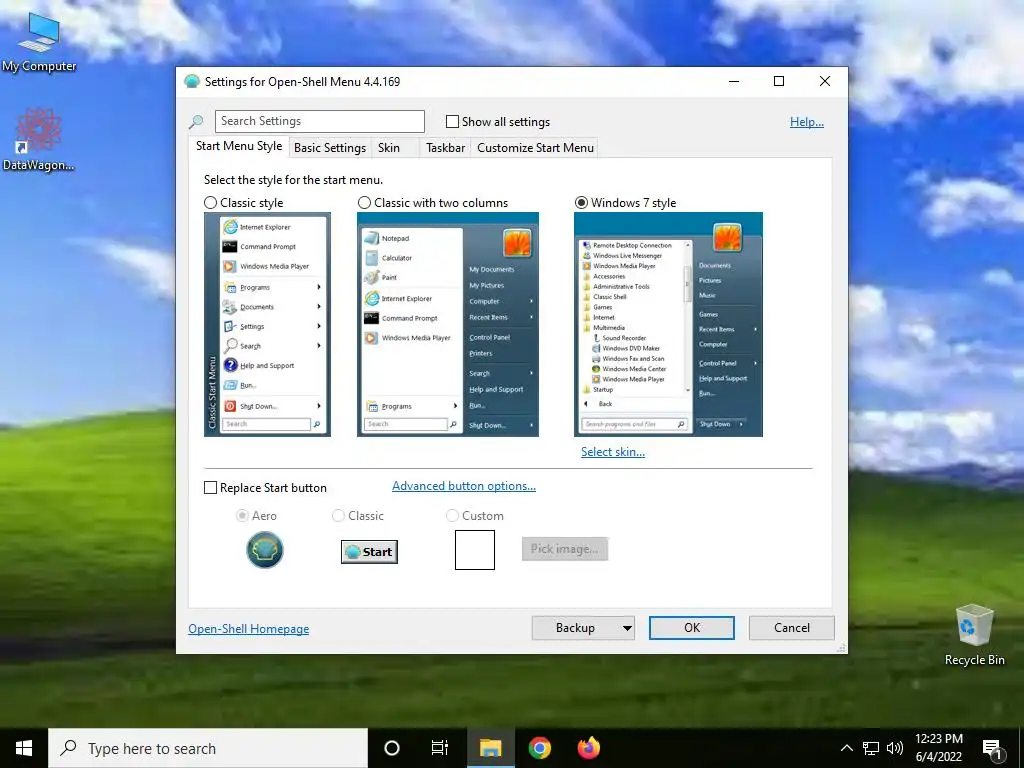Open Task View in the taskbar
This screenshot has height=768, width=1024.
pyautogui.click(x=440, y=748)
